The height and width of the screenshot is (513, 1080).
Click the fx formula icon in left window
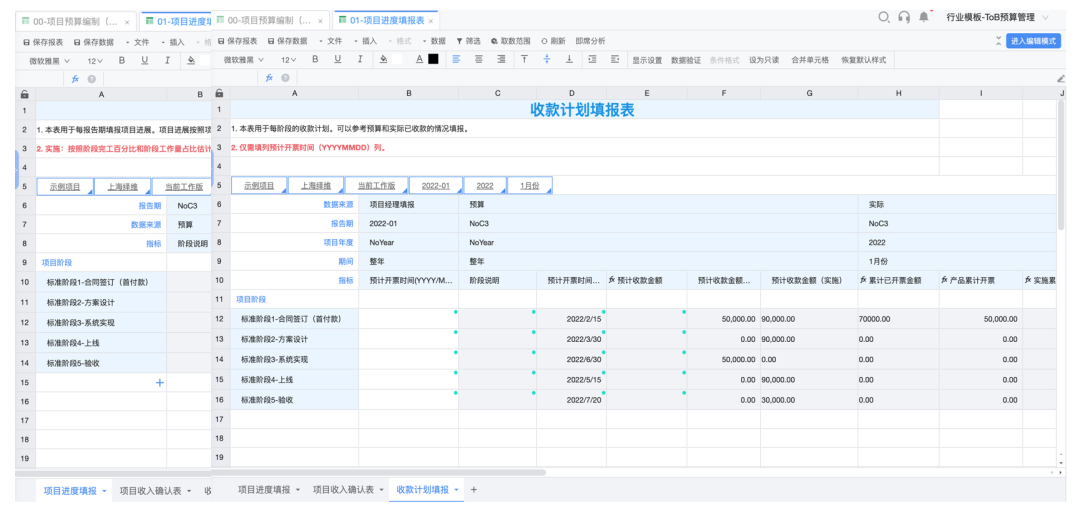pyautogui.click(x=76, y=78)
